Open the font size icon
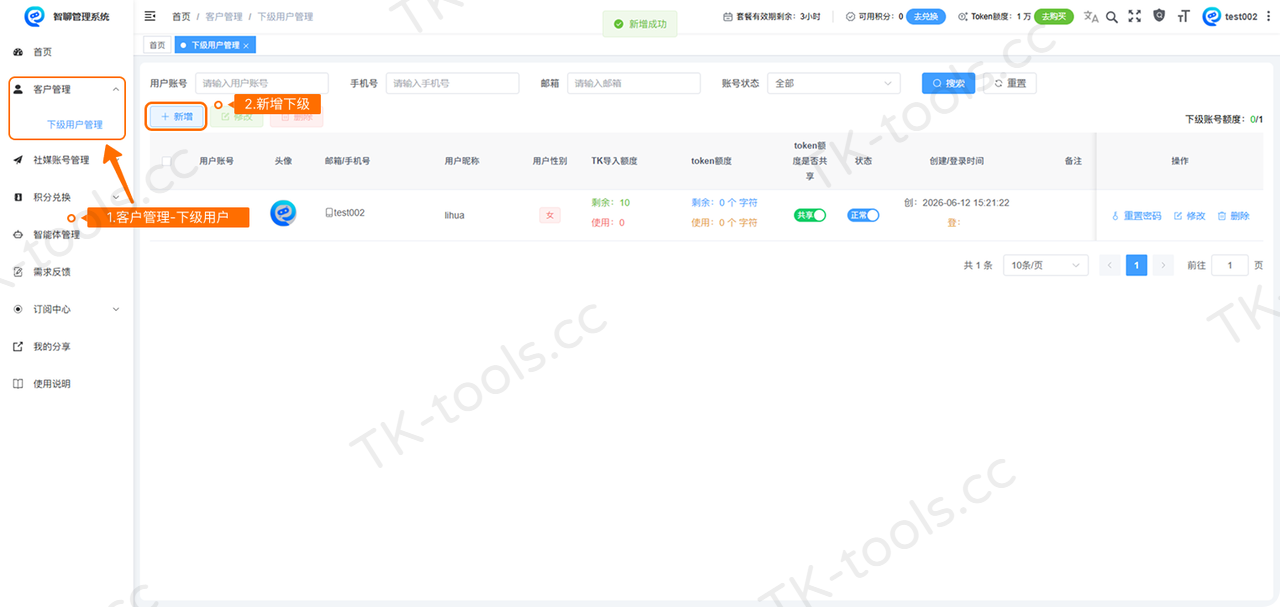 coord(1184,16)
